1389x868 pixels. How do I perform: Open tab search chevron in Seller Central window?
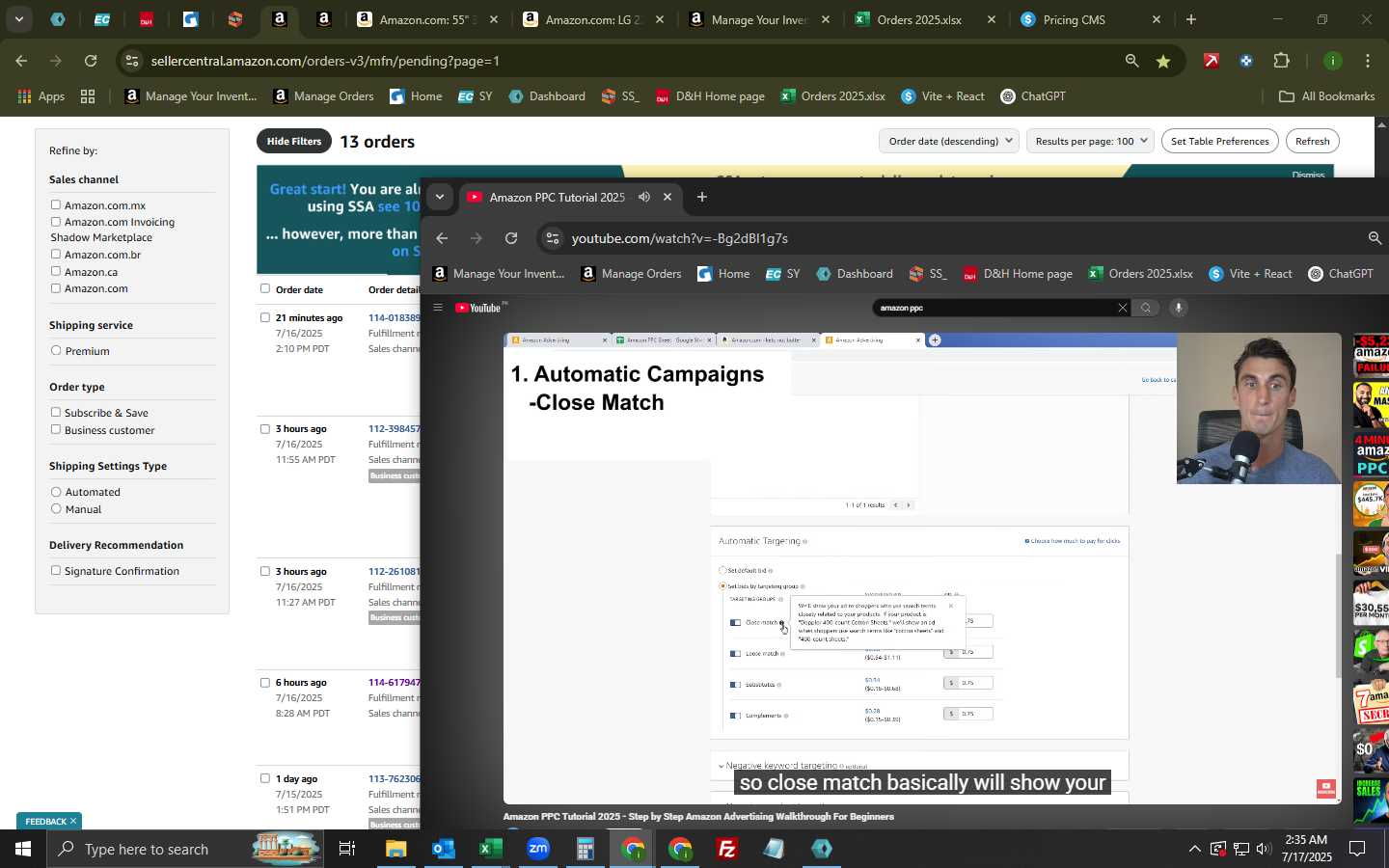18,19
